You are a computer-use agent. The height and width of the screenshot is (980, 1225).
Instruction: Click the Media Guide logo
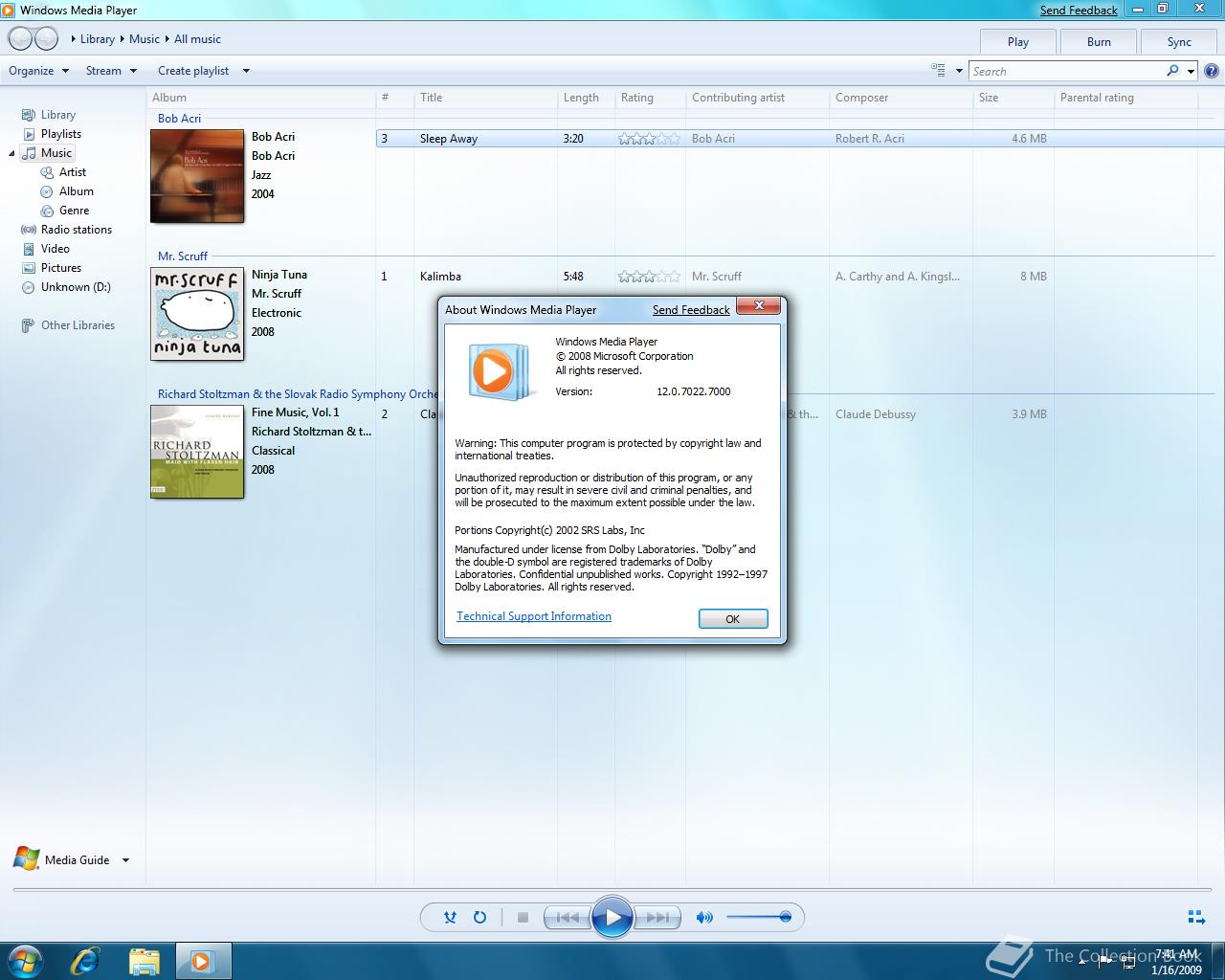[27, 858]
